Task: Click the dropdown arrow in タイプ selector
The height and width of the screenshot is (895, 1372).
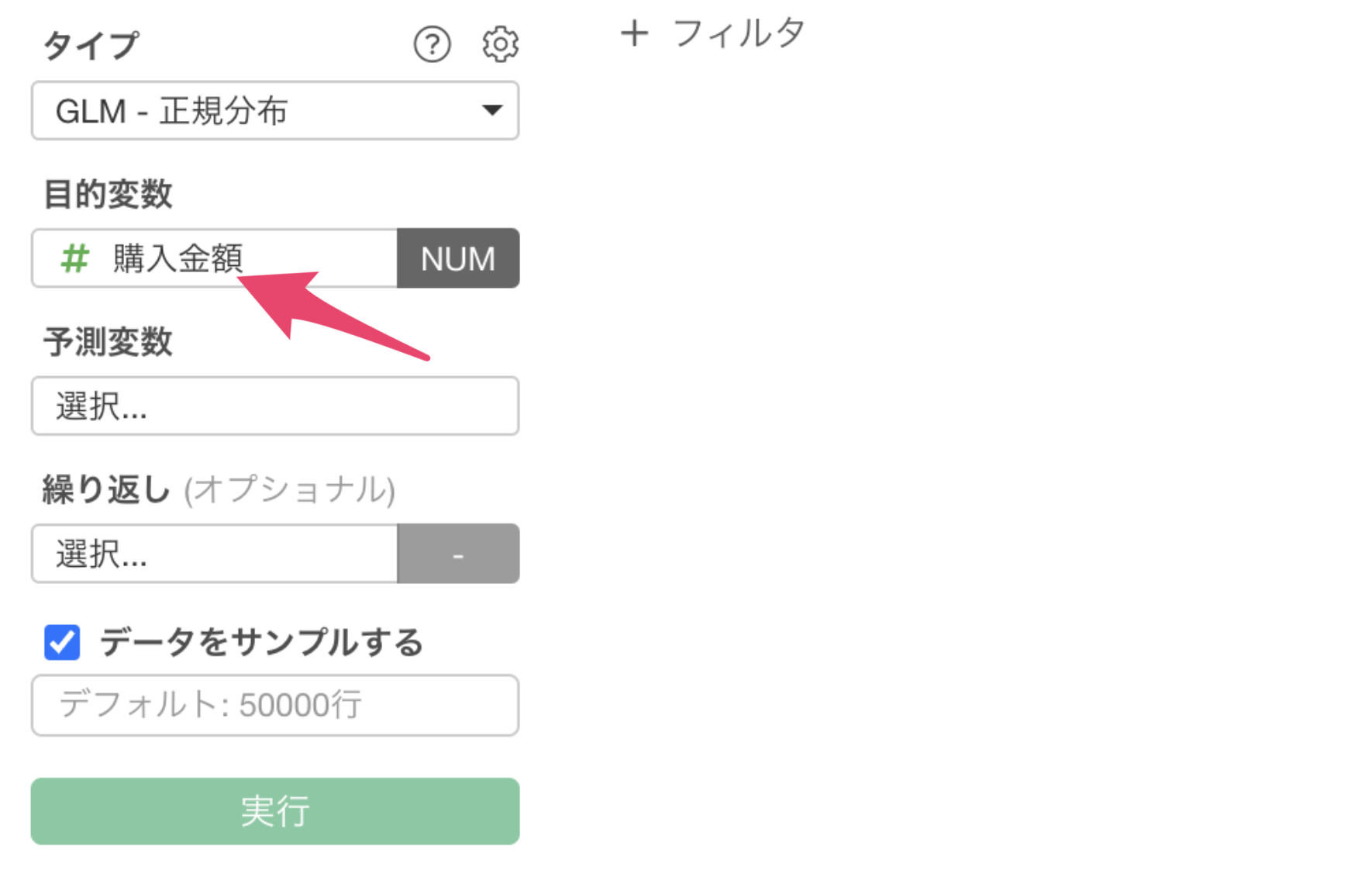Action: pyautogui.click(x=491, y=111)
